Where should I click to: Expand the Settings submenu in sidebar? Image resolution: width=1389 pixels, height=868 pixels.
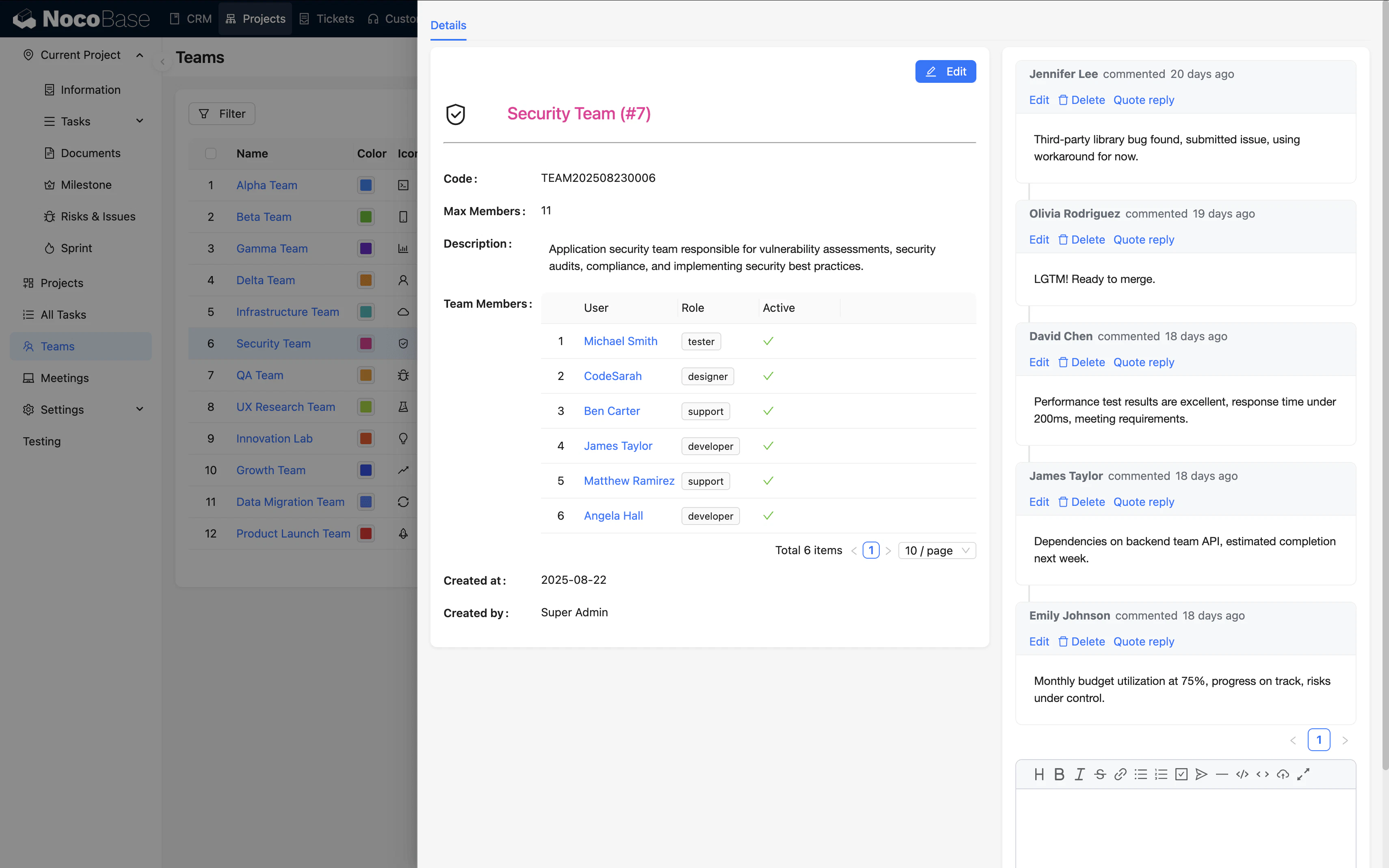pos(140,409)
